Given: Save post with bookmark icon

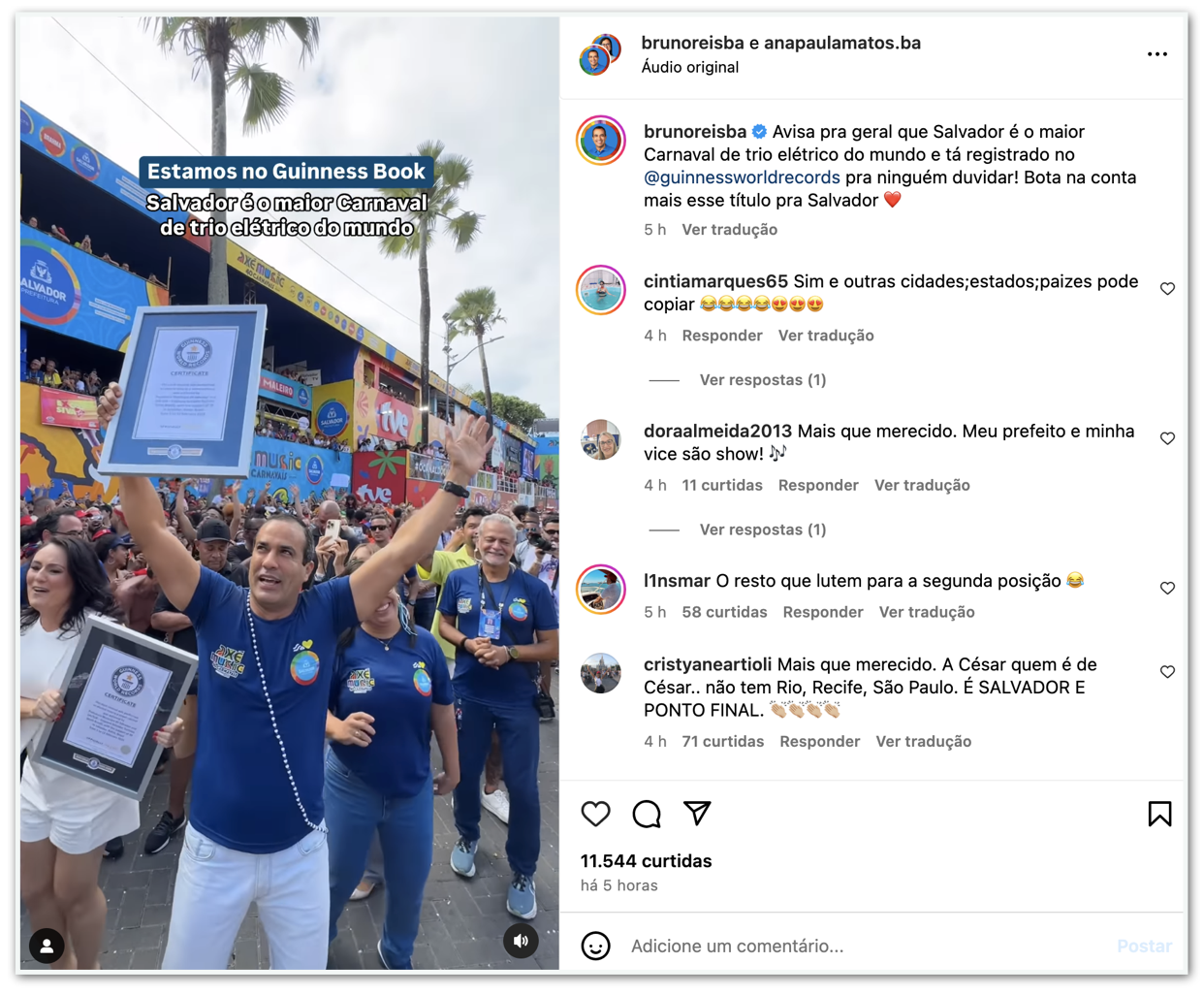Looking at the screenshot, I should tap(1159, 814).
